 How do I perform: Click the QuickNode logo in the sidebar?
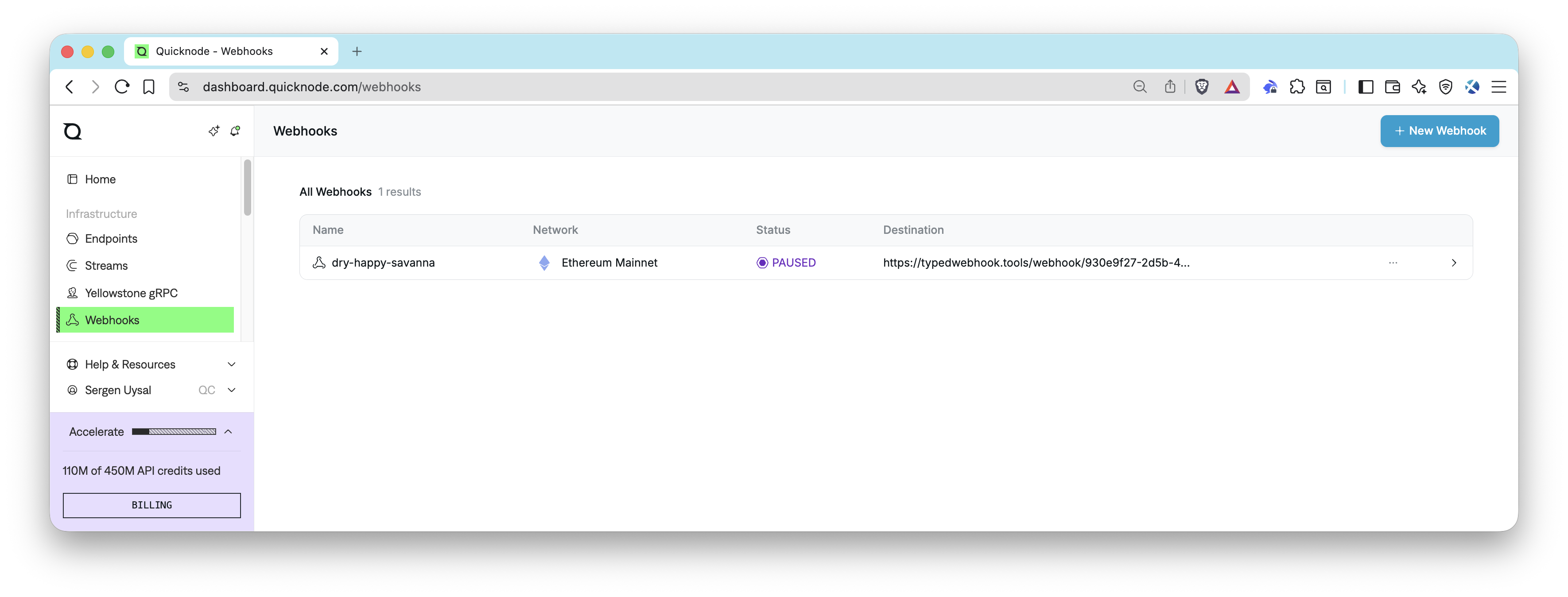72,131
